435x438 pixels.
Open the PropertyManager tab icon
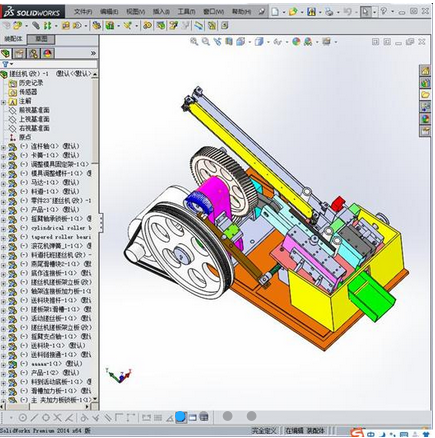19,53
